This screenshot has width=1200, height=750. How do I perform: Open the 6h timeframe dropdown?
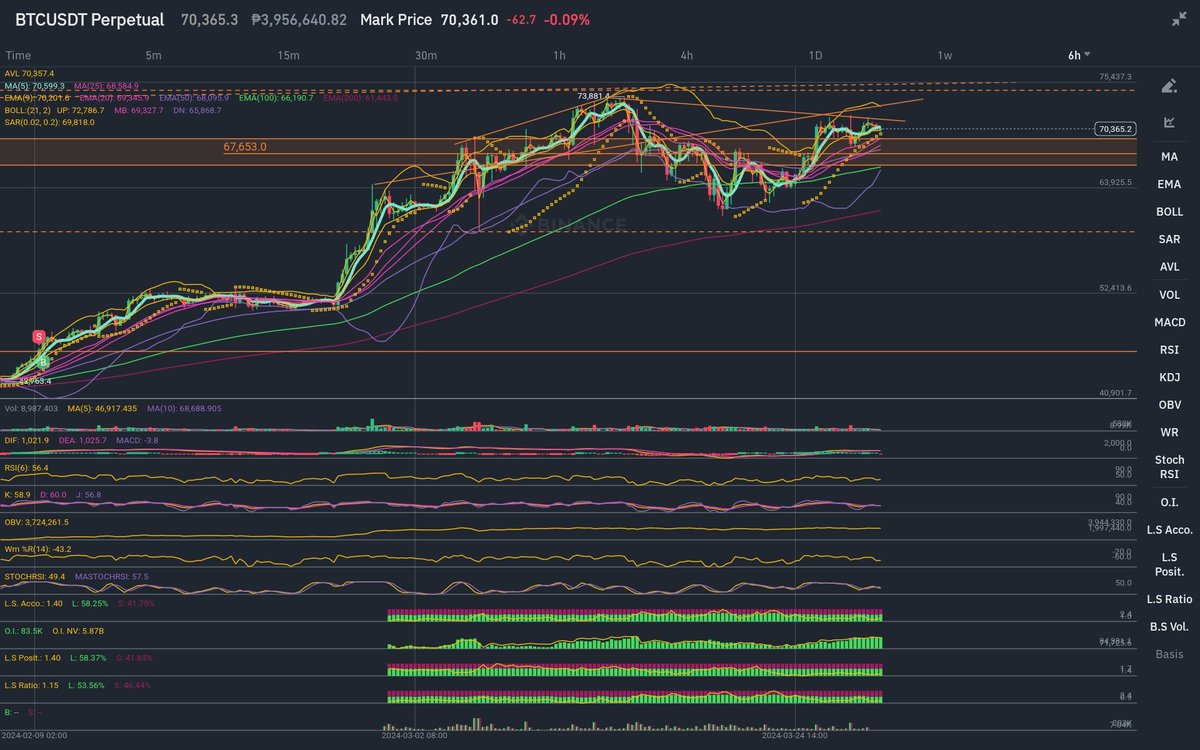pyautogui.click(x=1079, y=56)
